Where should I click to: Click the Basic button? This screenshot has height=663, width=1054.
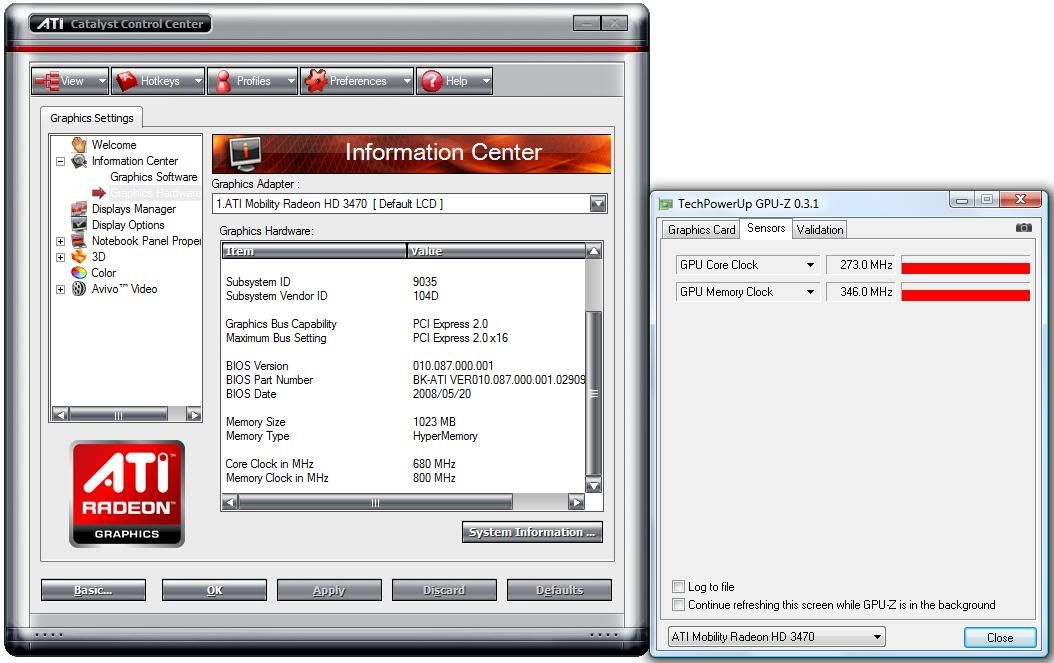tap(93, 590)
